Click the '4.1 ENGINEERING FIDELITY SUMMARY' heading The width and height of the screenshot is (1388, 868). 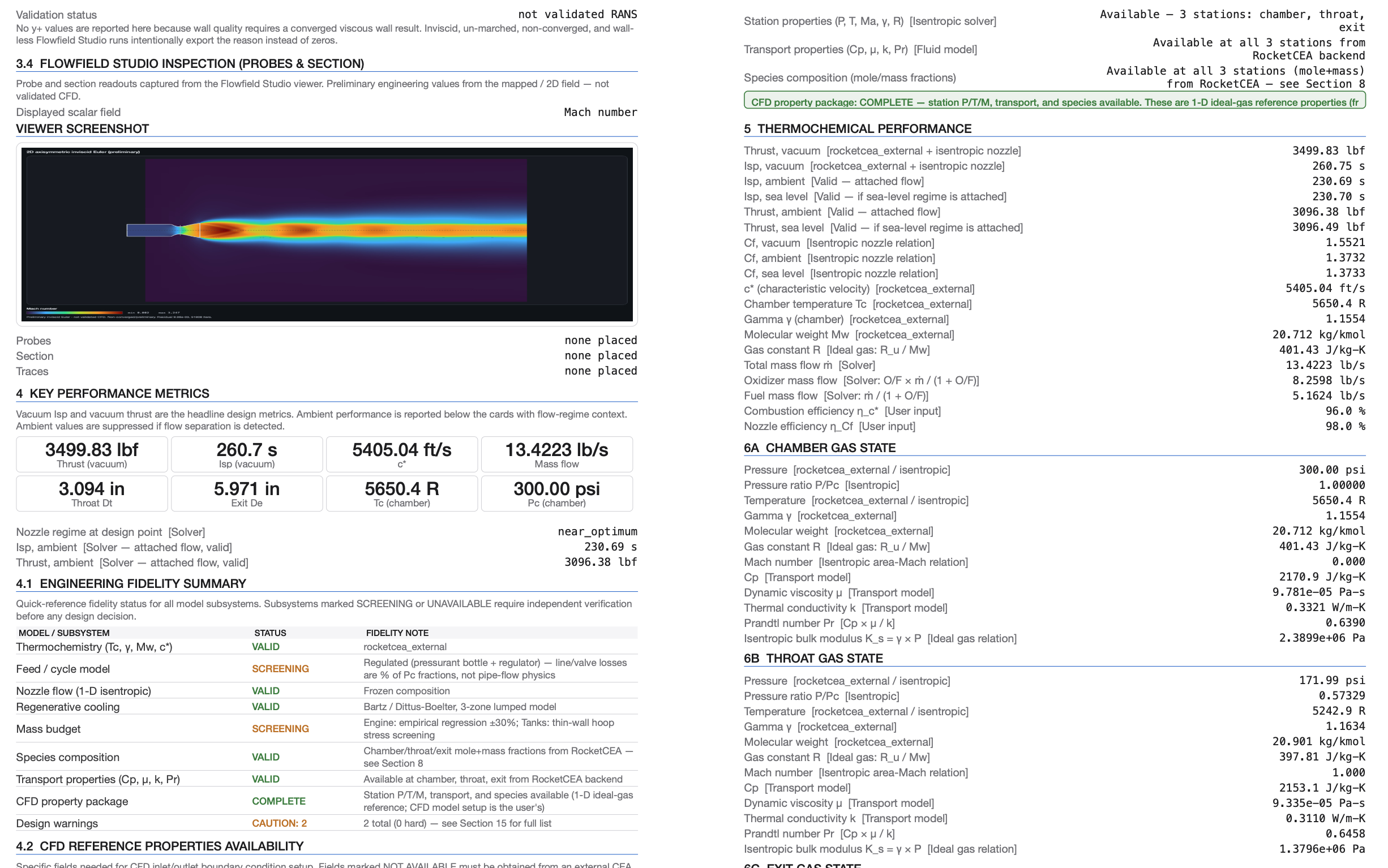[x=131, y=584]
